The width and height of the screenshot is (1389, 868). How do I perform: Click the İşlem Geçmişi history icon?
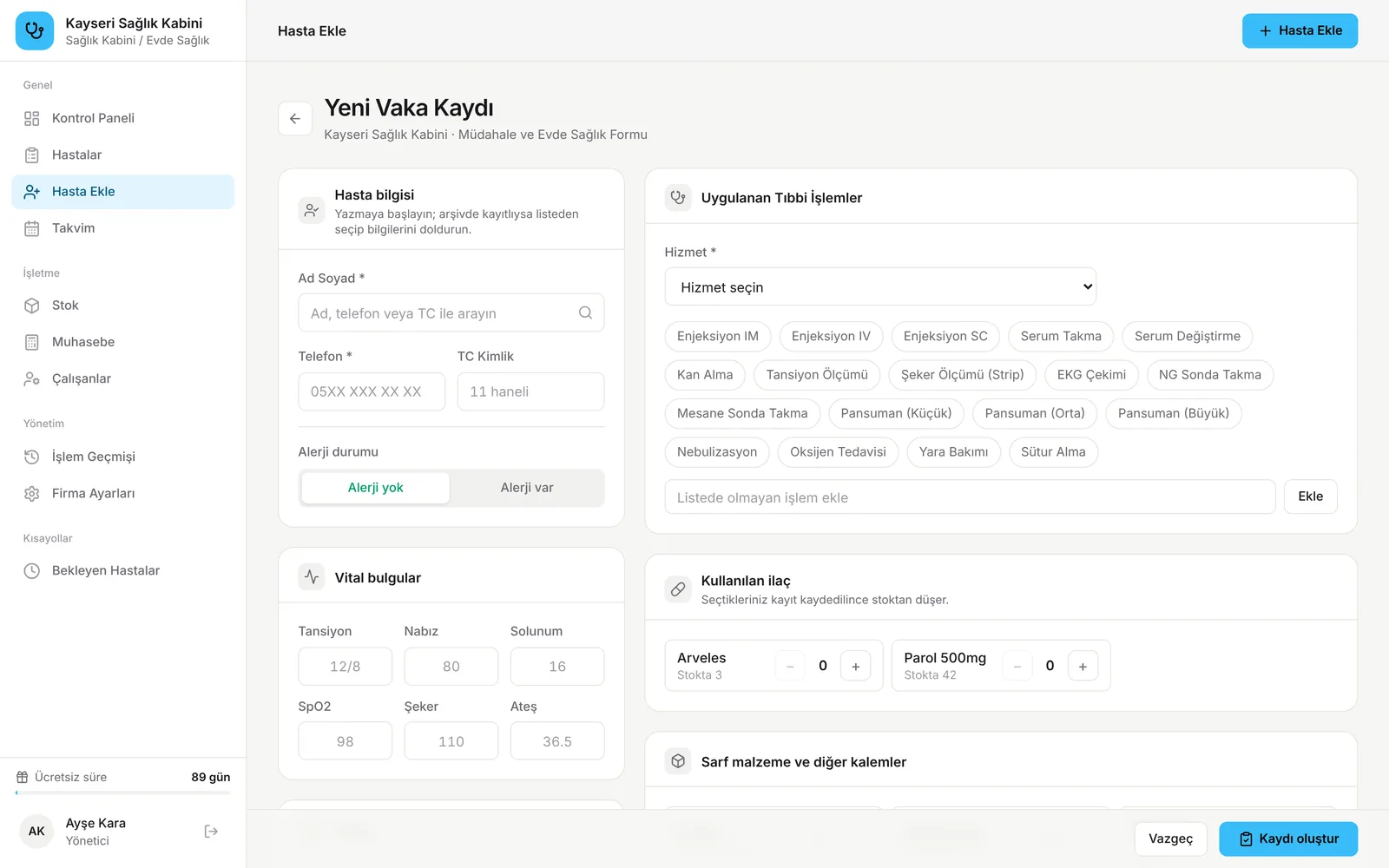[32, 457]
